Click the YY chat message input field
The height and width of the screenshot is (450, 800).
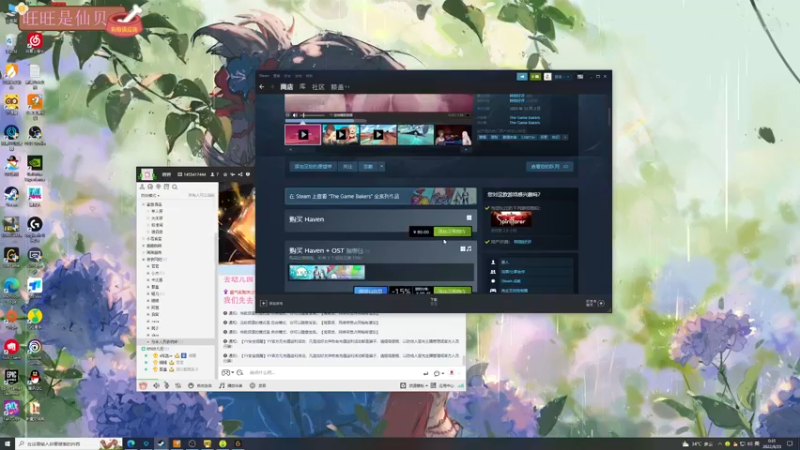click(x=334, y=373)
